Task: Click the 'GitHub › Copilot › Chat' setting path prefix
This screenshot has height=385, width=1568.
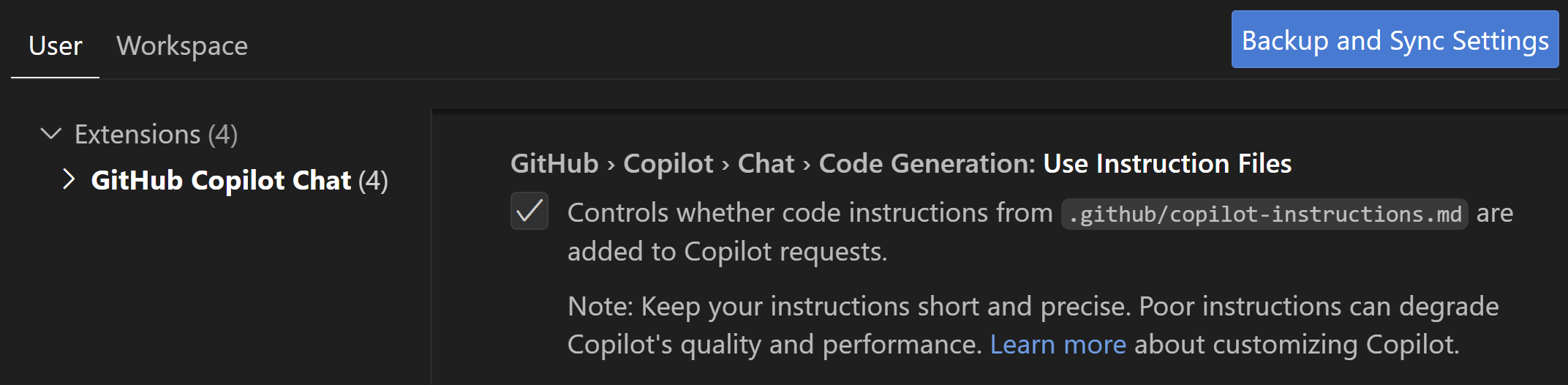Action: coord(652,163)
